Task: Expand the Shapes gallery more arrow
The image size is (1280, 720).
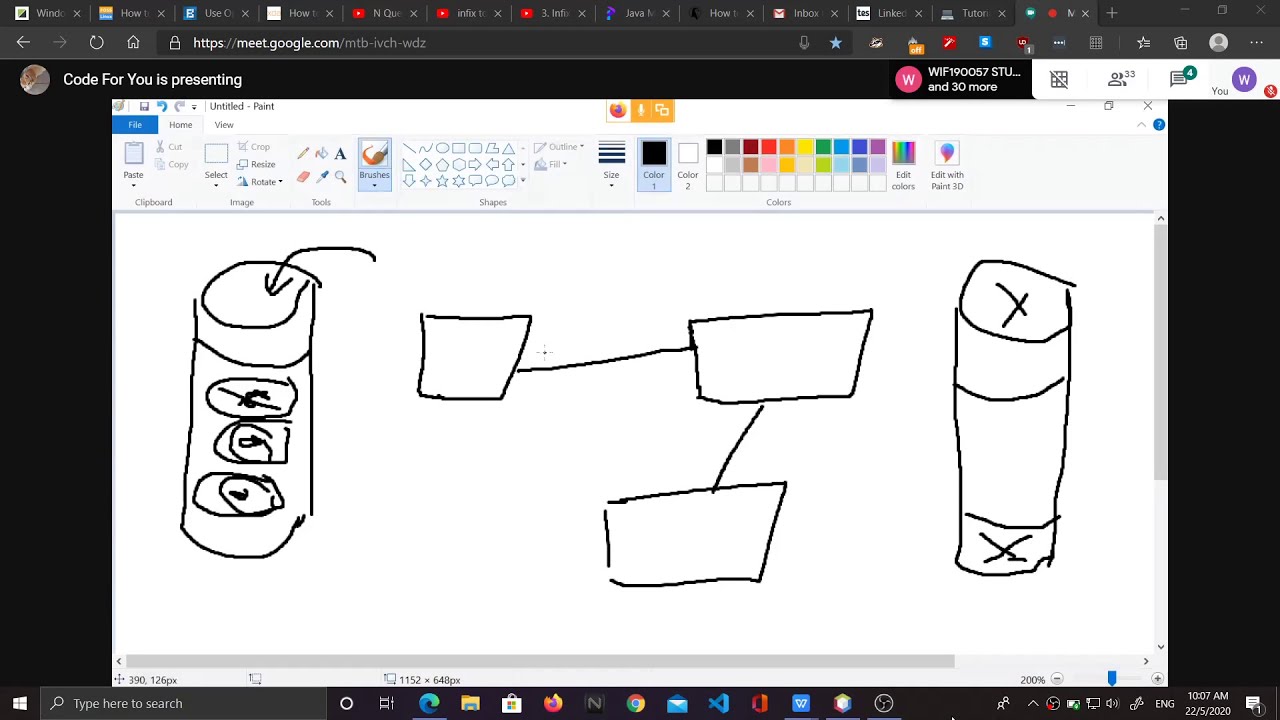Action: click(523, 181)
